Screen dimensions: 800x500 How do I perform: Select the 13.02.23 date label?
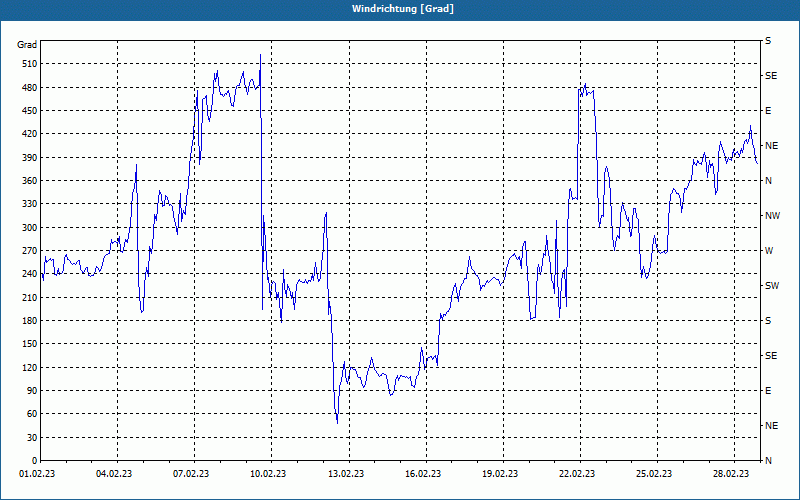pyautogui.click(x=346, y=474)
